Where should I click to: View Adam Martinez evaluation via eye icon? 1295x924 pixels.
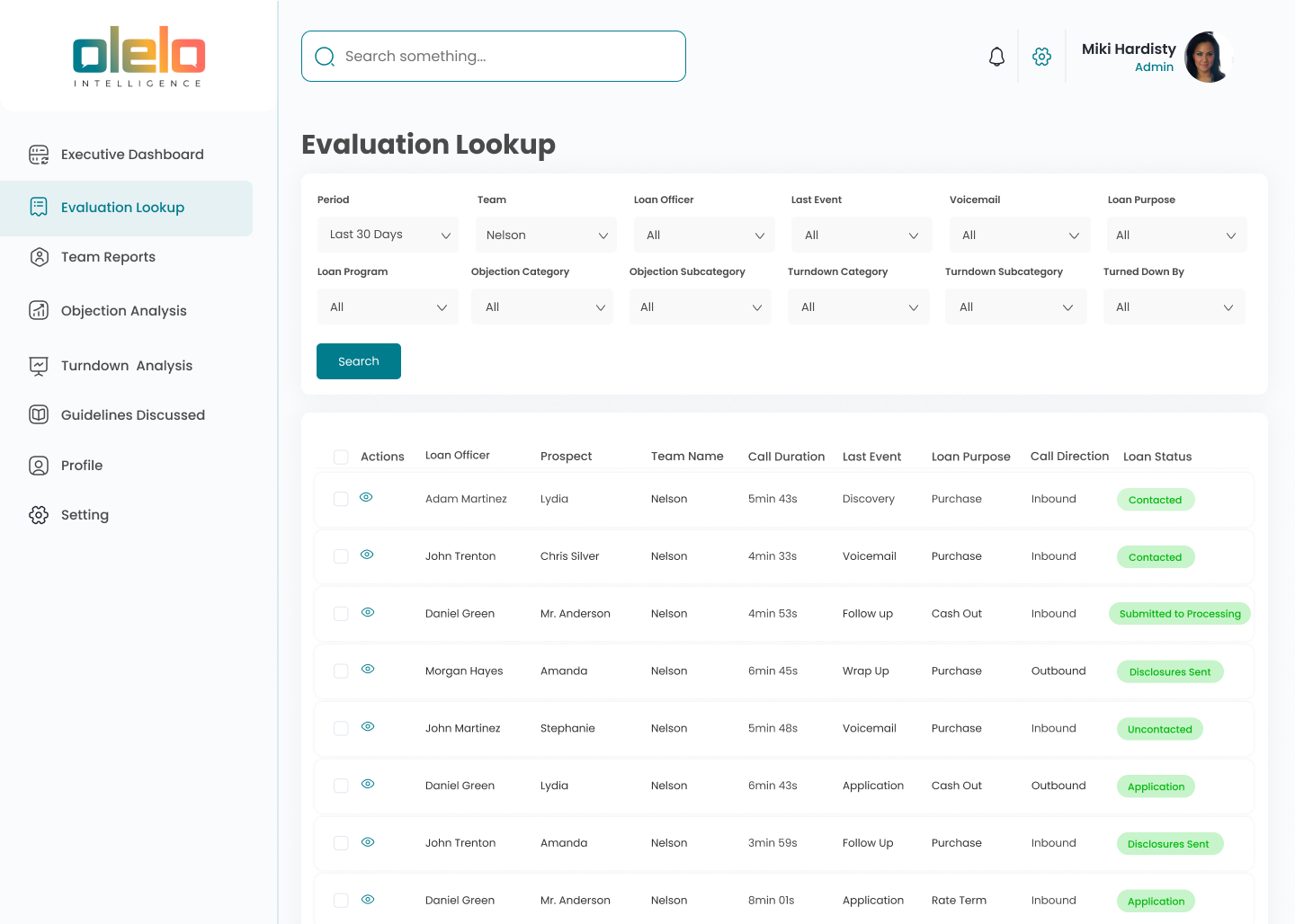[366, 497]
